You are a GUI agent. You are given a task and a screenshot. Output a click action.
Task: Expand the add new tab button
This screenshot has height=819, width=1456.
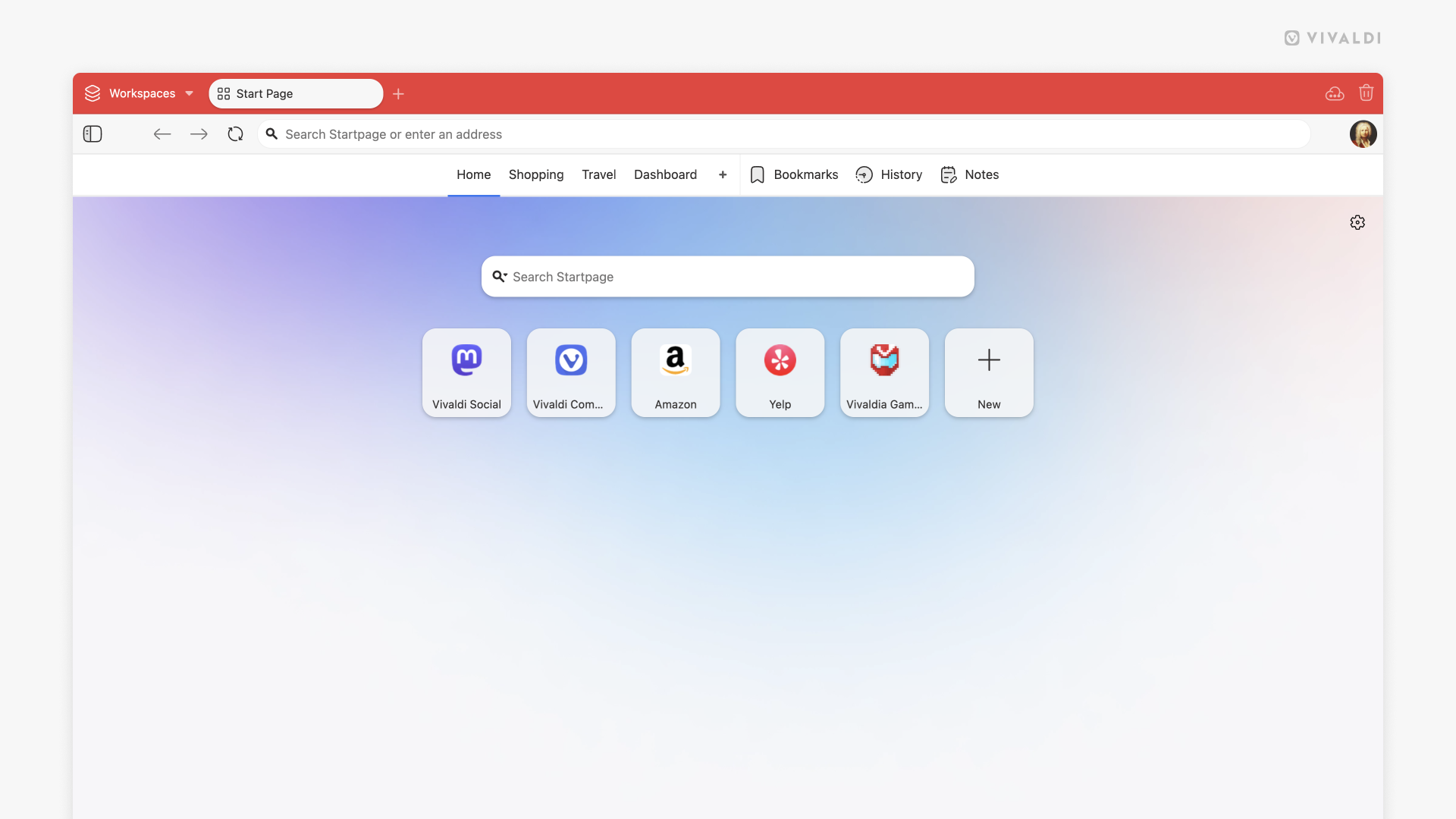click(x=398, y=94)
